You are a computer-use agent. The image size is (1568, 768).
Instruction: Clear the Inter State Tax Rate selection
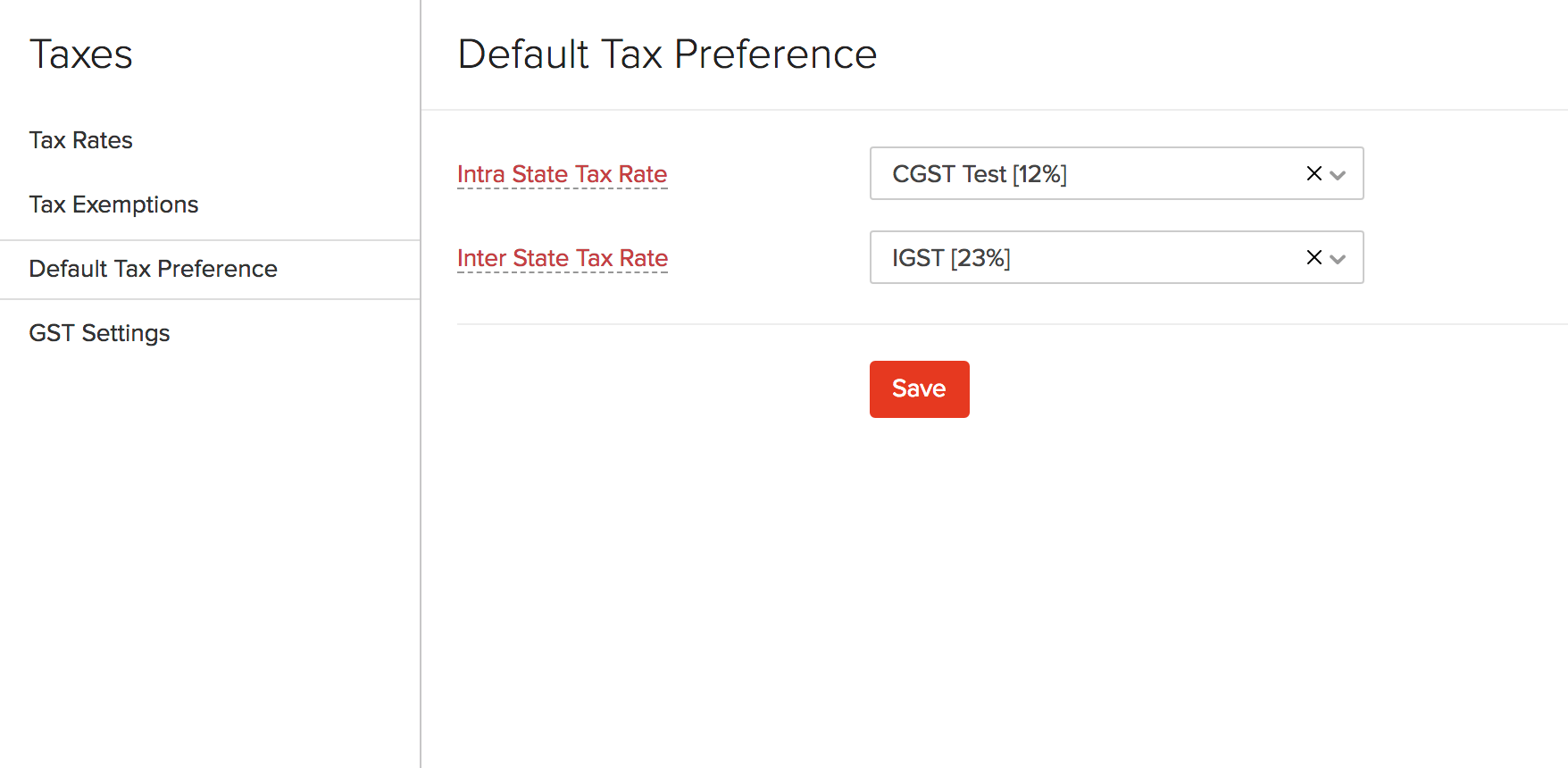tap(1314, 257)
